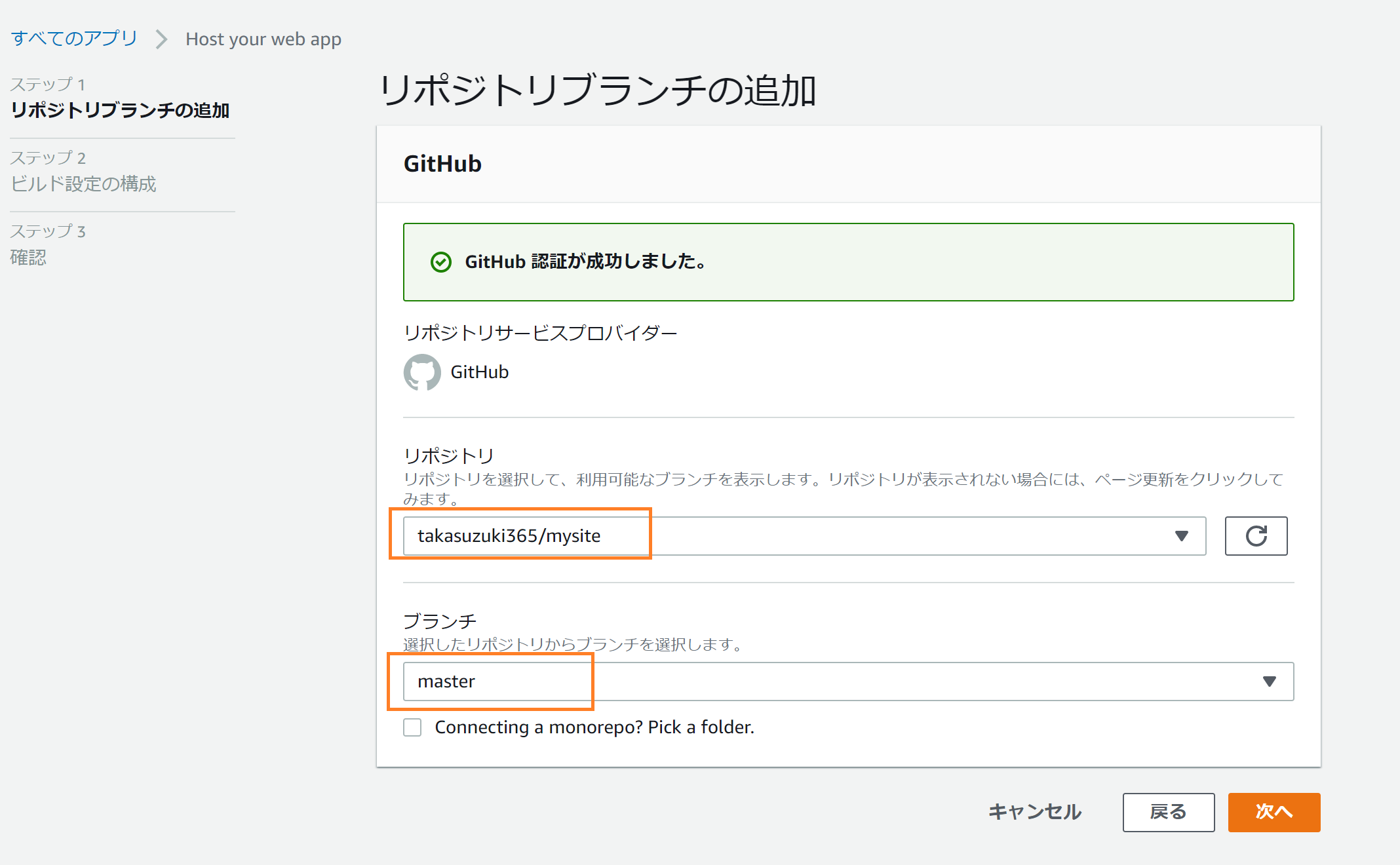The height and width of the screenshot is (865, 1400).
Task: Click the 戻る back button
Action: (x=1168, y=813)
